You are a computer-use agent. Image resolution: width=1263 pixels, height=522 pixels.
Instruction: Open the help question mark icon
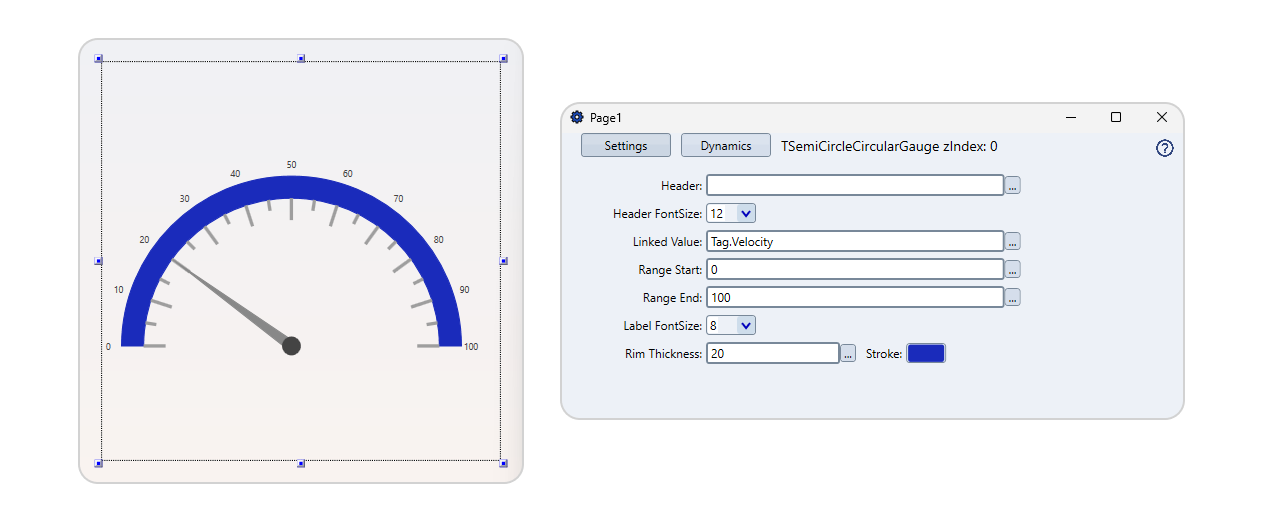click(x=1164, y=148)
